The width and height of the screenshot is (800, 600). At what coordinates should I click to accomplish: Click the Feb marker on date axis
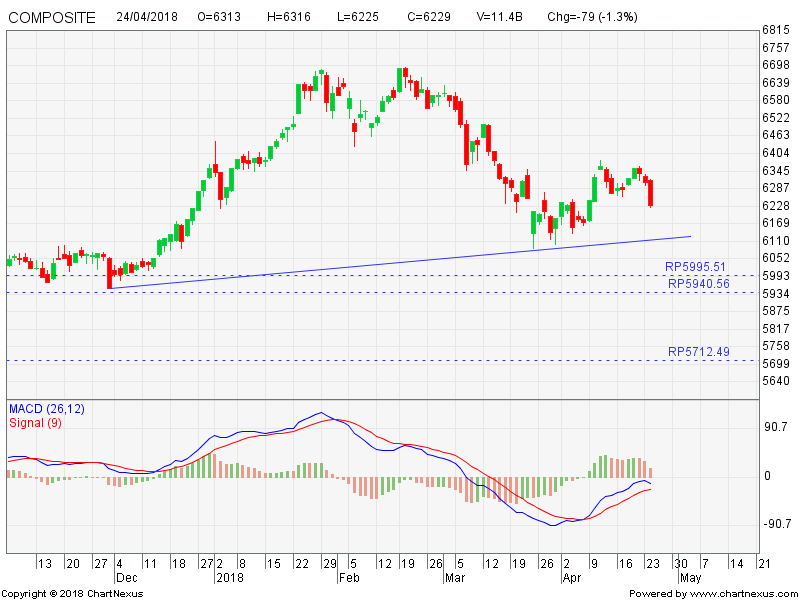348,578
